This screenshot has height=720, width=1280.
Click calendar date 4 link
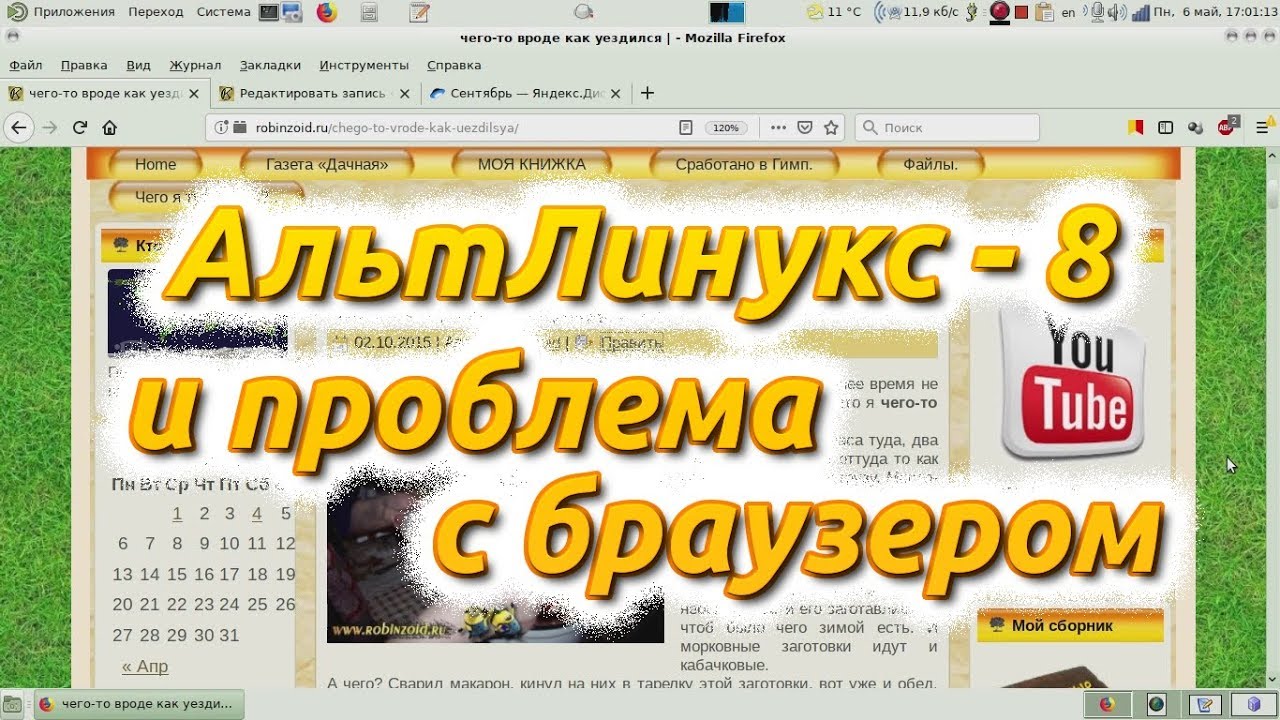click(257, 514)
